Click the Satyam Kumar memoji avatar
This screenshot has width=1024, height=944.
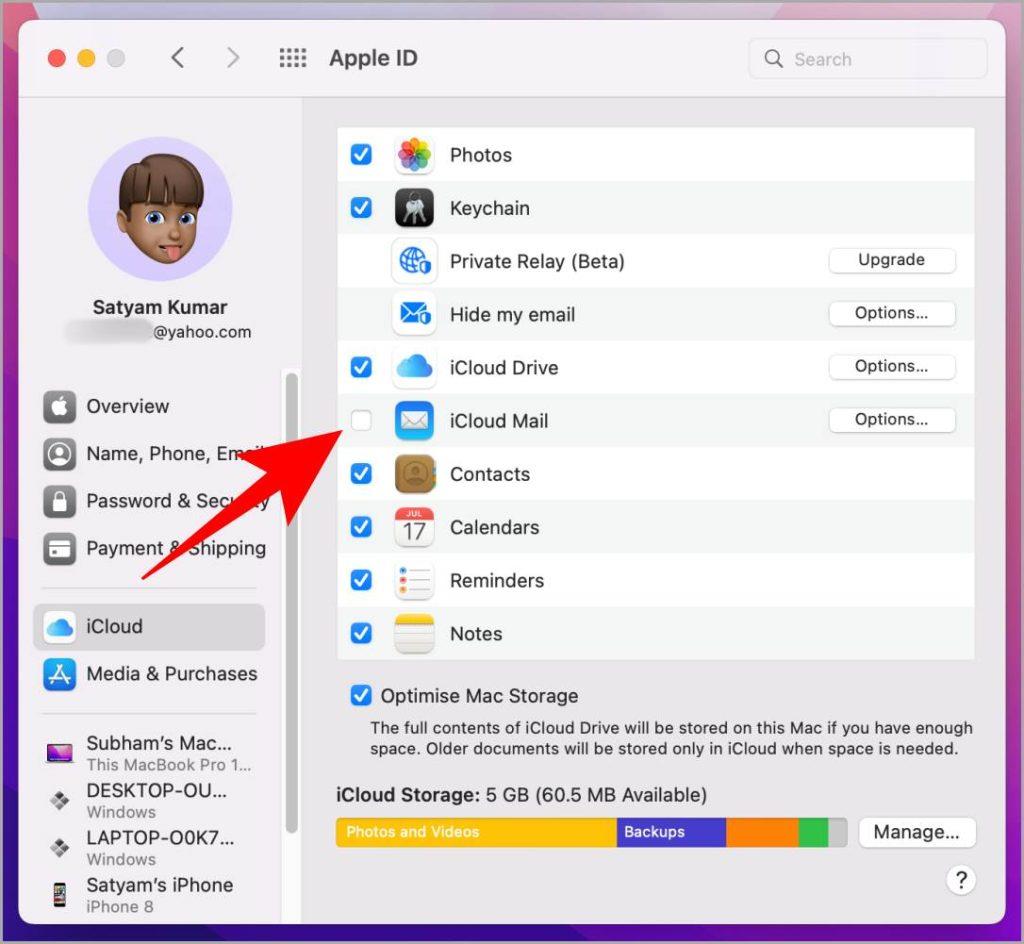pos(160,209)
